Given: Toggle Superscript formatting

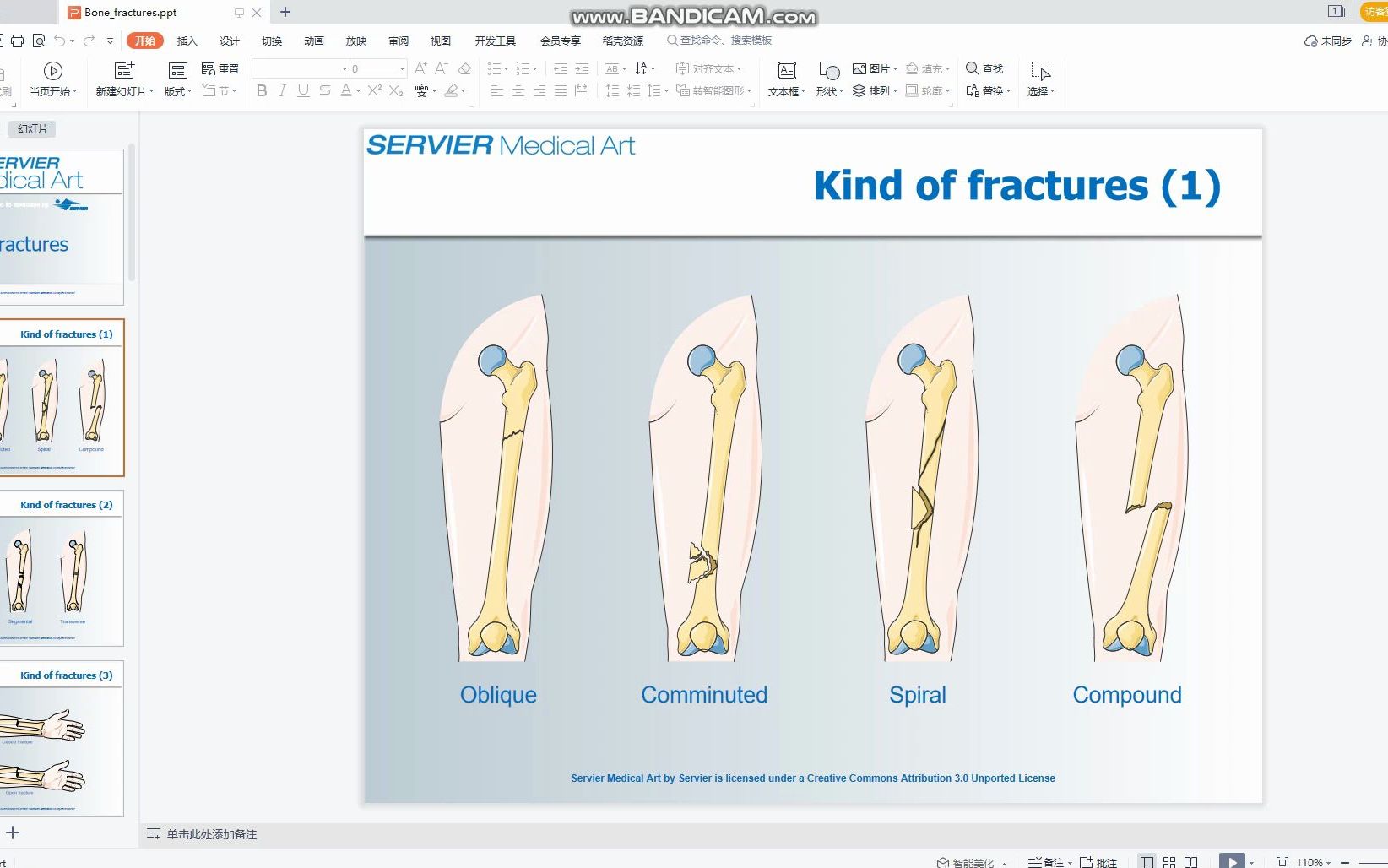Looking at the screenshot, I should [x=375, y=90].
